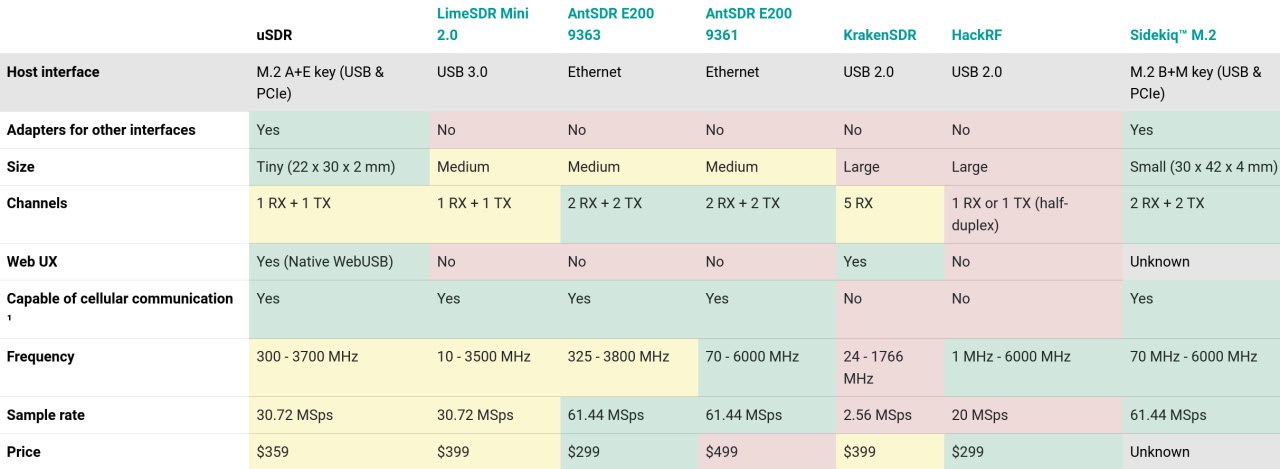Click the uSDR price cell $359

coord(339,451)
